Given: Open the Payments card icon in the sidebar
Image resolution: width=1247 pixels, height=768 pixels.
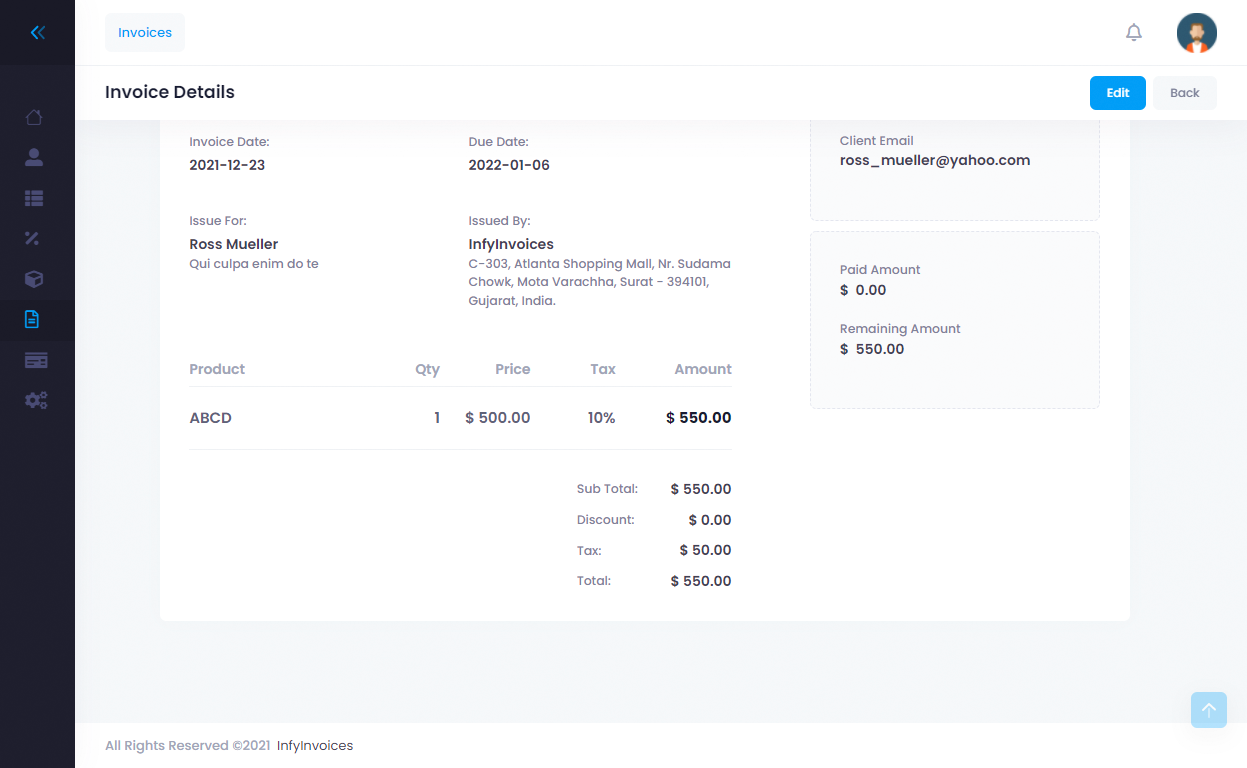Looking at the screenshot, I should click(x=36, y=360).
